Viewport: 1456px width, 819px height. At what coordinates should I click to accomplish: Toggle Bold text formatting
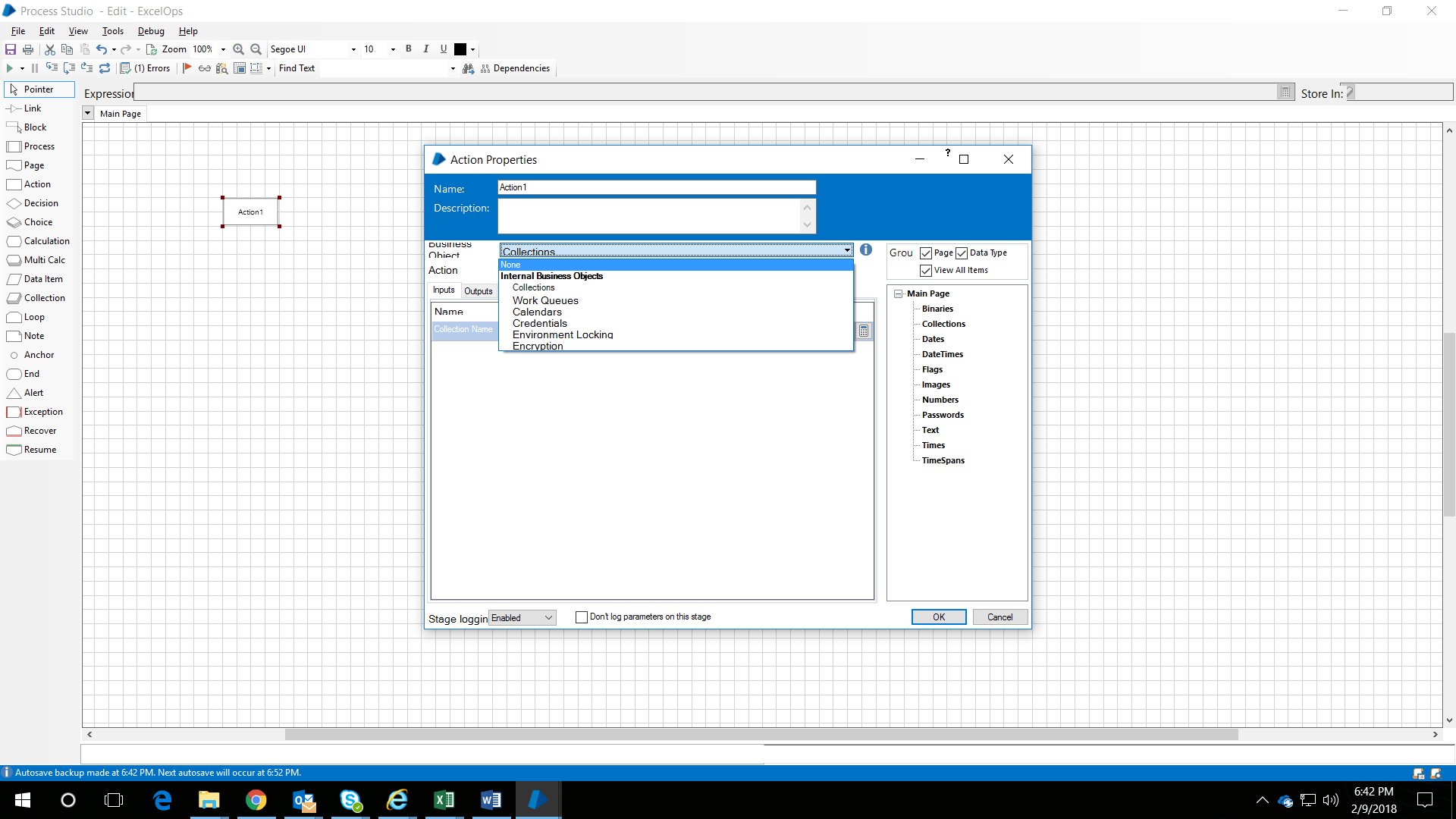coord(409,49)
